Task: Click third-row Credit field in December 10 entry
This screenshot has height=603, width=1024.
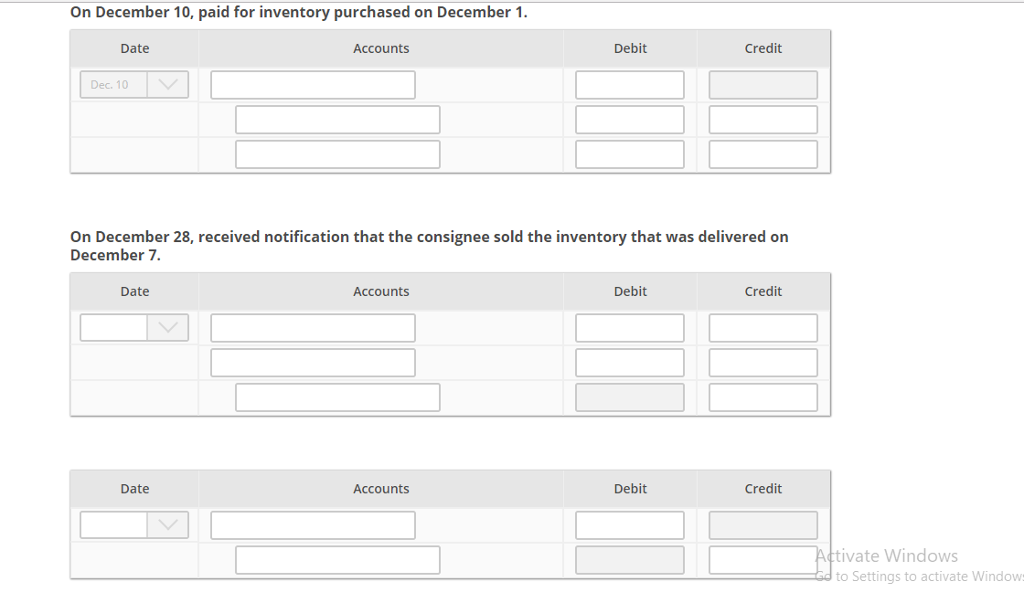Action: (763, 155)
